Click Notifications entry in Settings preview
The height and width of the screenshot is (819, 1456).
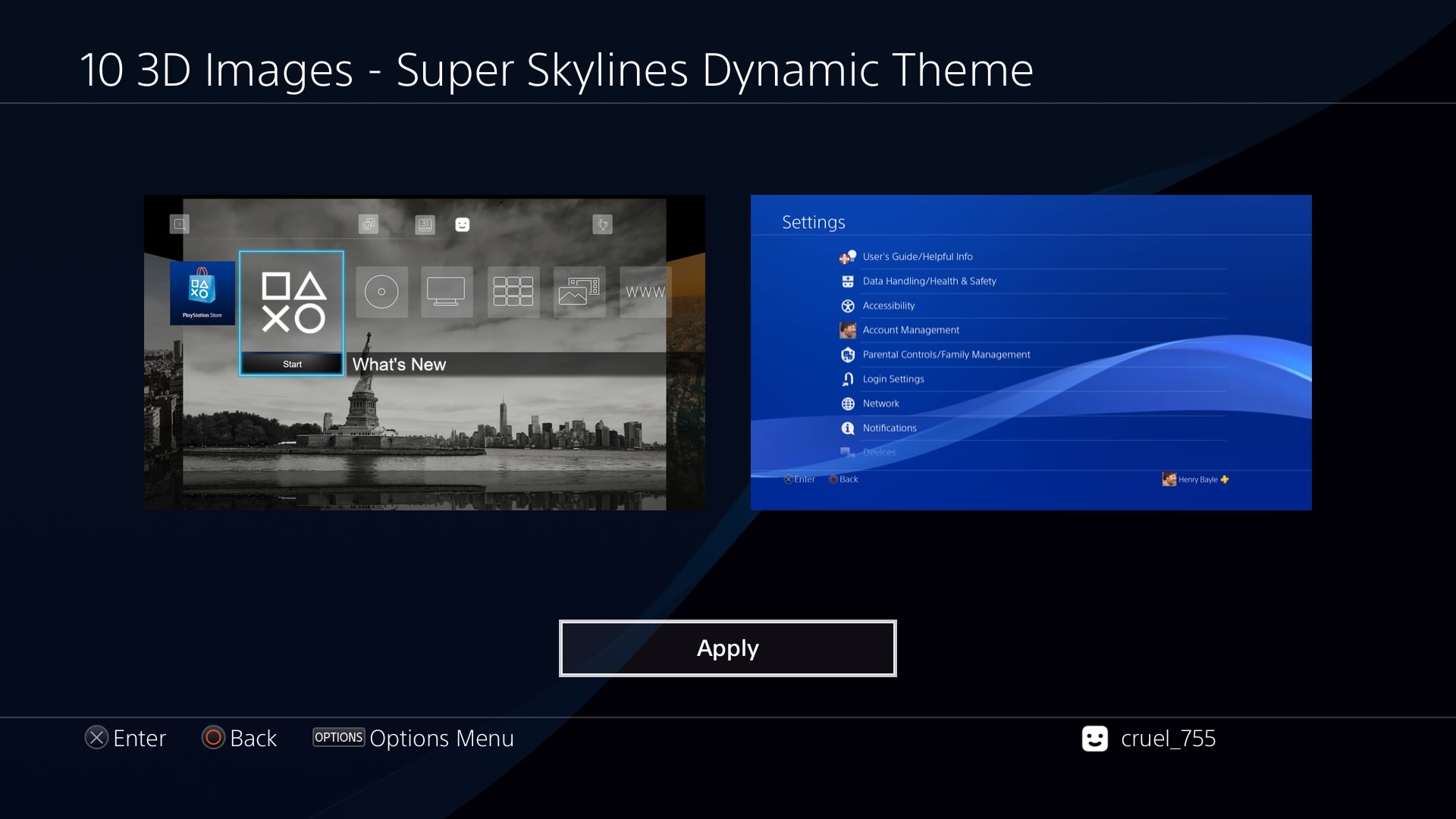(889, 428)
